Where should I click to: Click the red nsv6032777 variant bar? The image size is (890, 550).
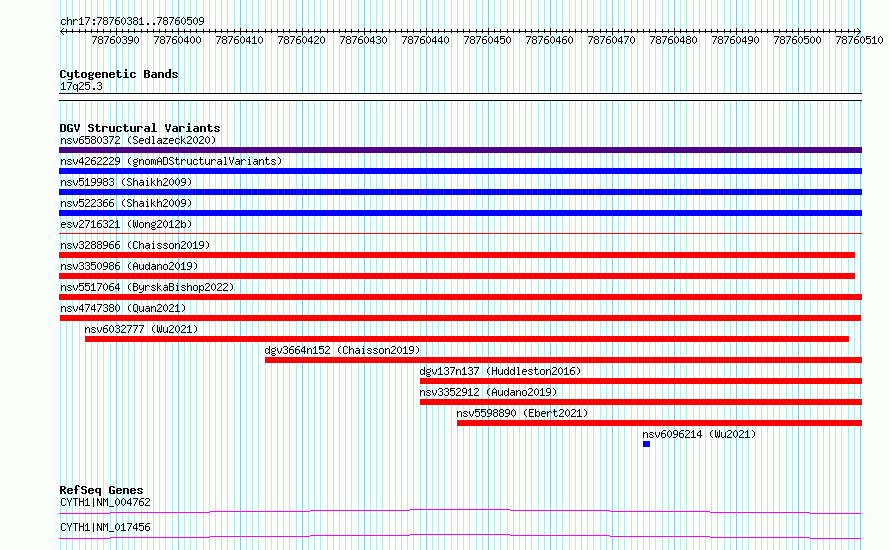[x=467, y=339]
